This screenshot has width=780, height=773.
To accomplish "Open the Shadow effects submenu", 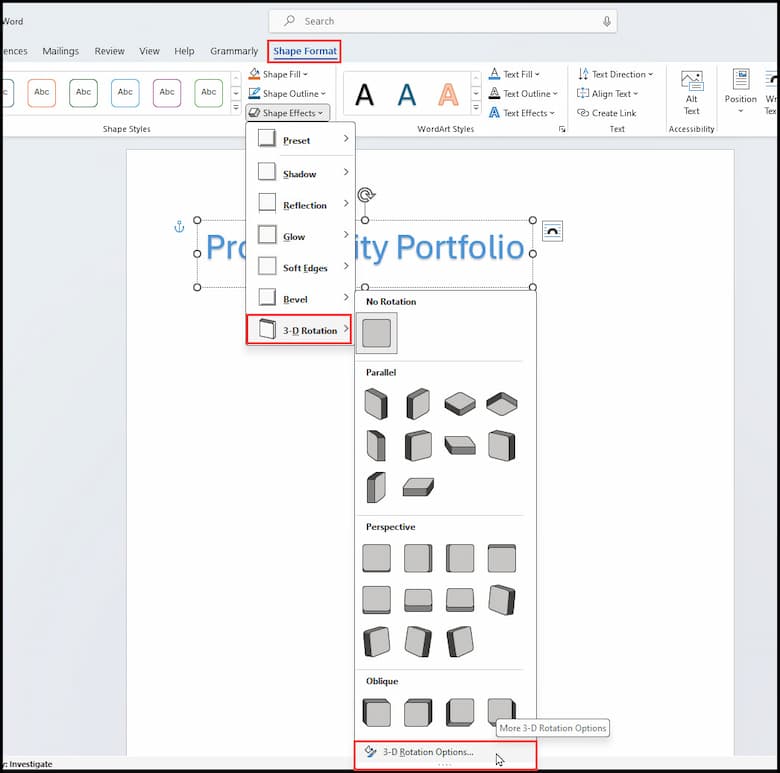I will 300,174.
